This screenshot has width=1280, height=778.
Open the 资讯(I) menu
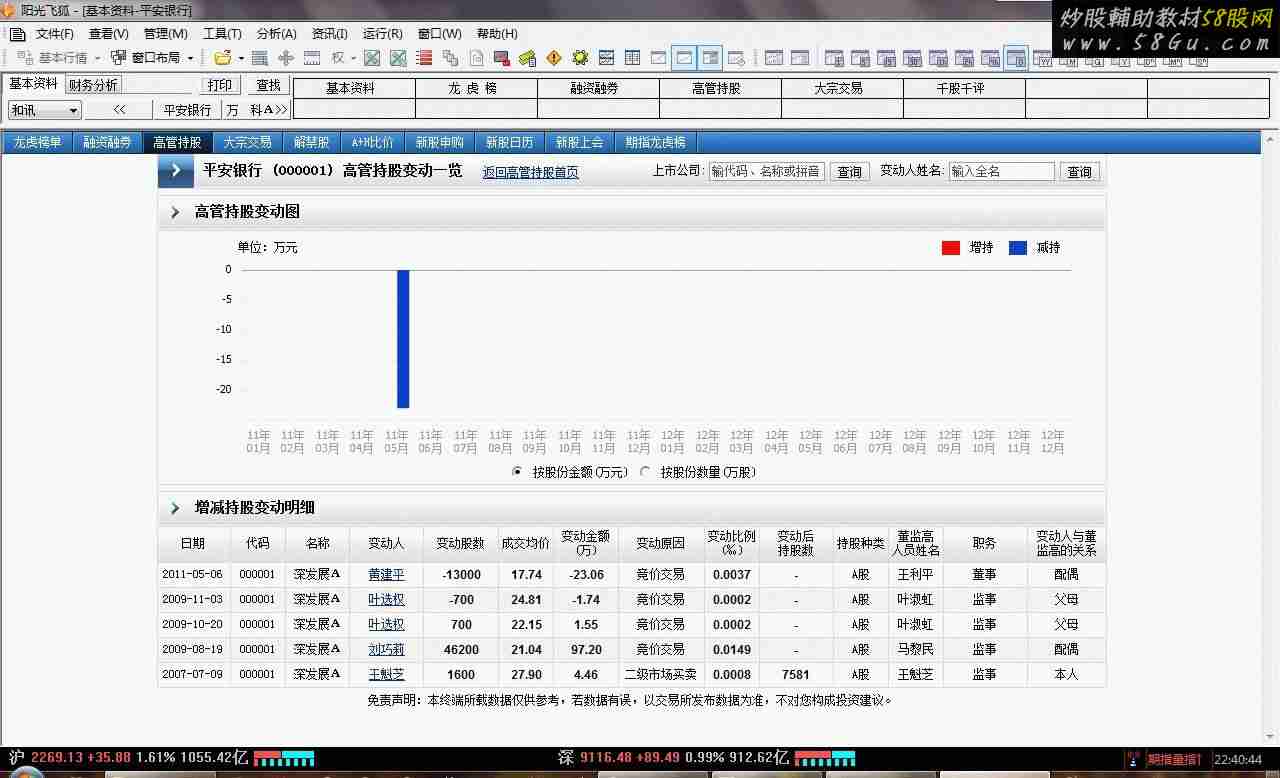point(329,34)
